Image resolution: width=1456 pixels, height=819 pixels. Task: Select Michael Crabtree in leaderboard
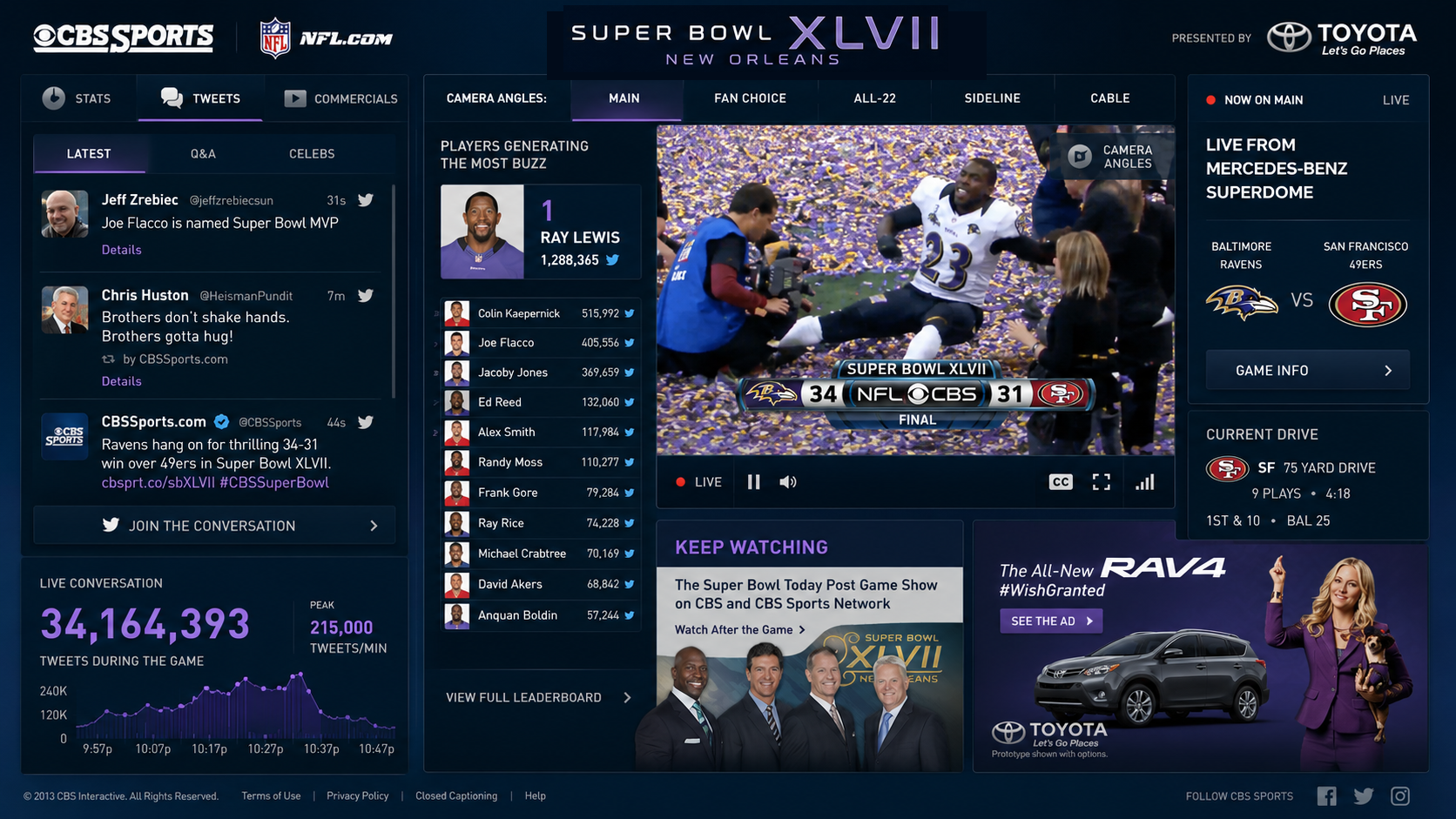click(x=540, y=554)
